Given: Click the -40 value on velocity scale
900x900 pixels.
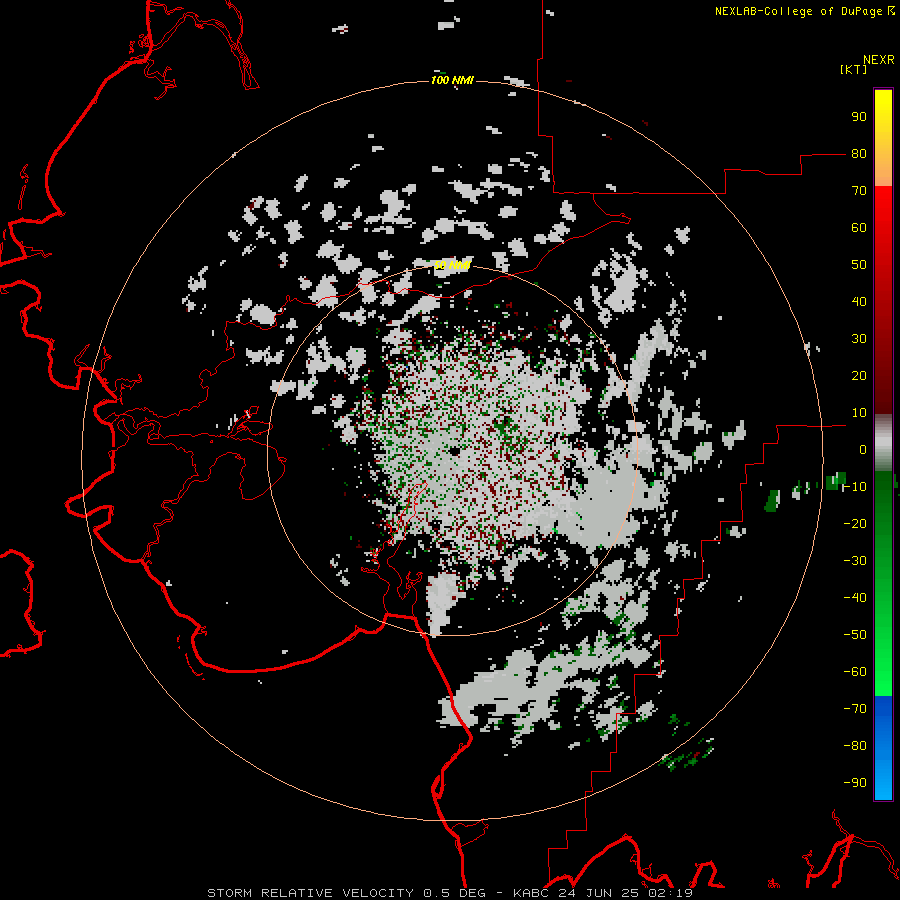Looking at the screenshot, I should 855,598.
